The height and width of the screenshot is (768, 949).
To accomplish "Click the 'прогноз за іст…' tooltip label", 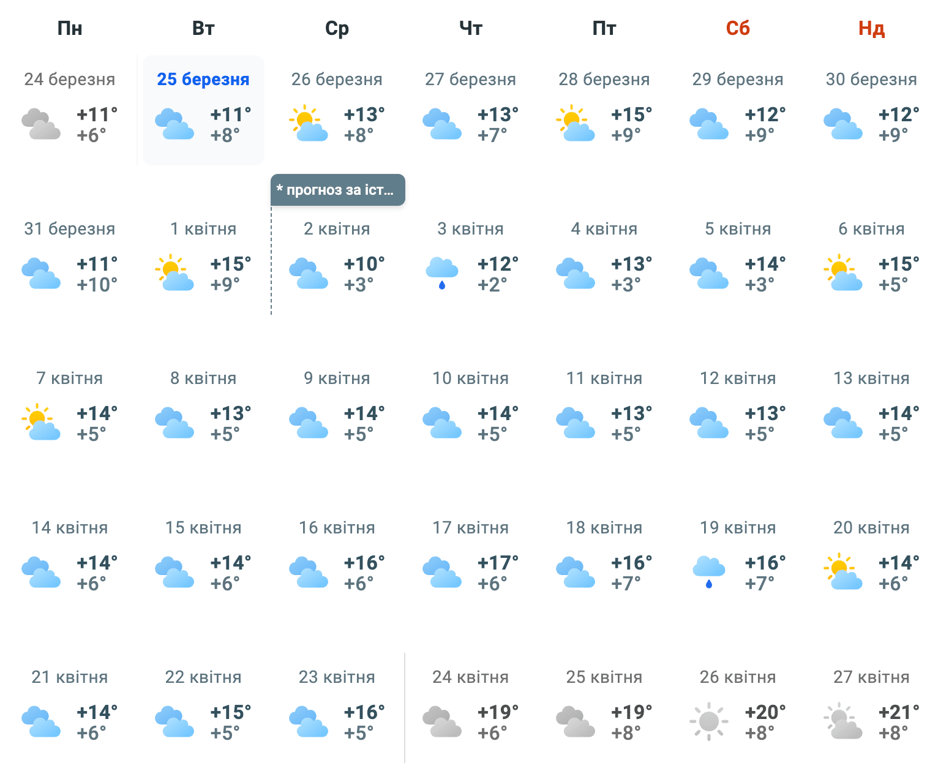I will pyautogui.click(x=337, y=190).
